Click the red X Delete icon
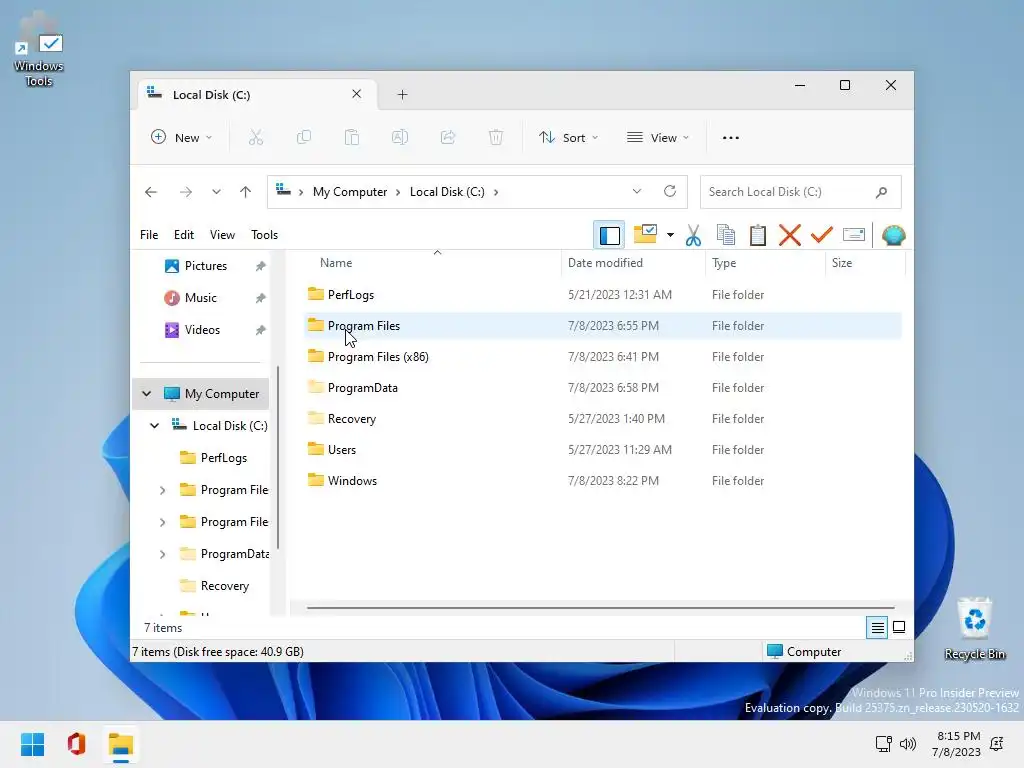Viewport: 1024px width, 768px height. coord(790,235)
